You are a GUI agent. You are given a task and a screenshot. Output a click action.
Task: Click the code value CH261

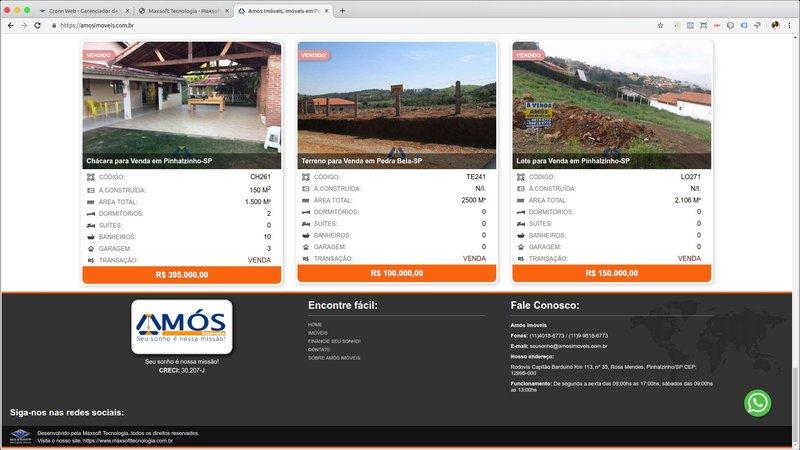pyautogui.click(x=261, y=177)
